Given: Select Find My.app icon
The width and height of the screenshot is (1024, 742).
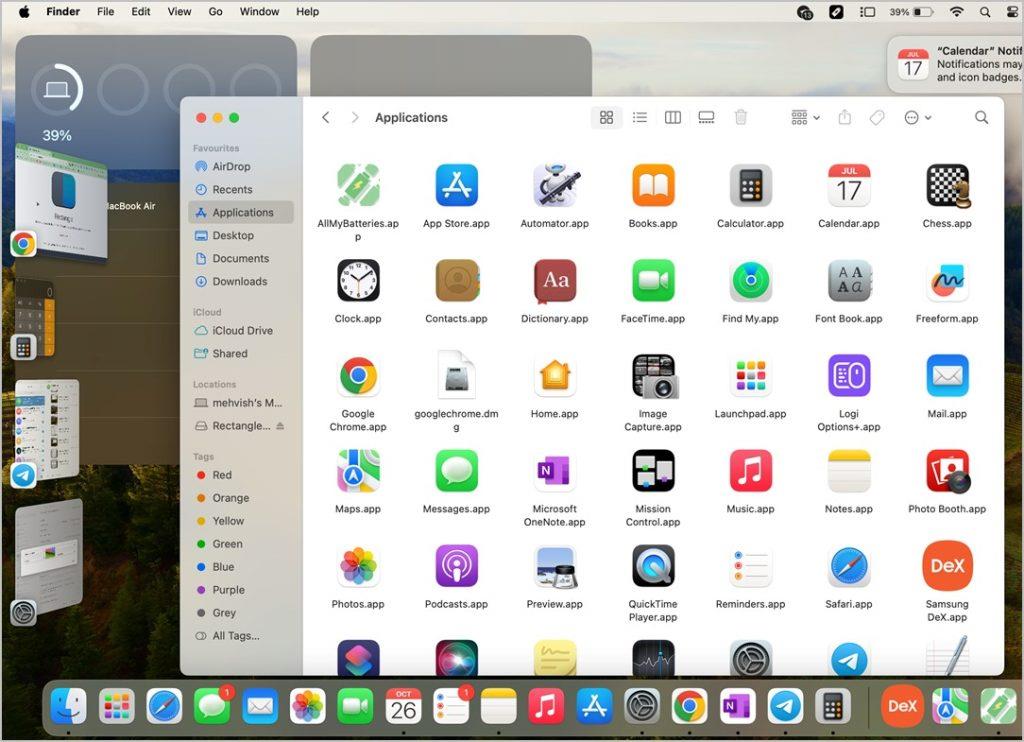Looking at the screenshot, I should [751, 281].
